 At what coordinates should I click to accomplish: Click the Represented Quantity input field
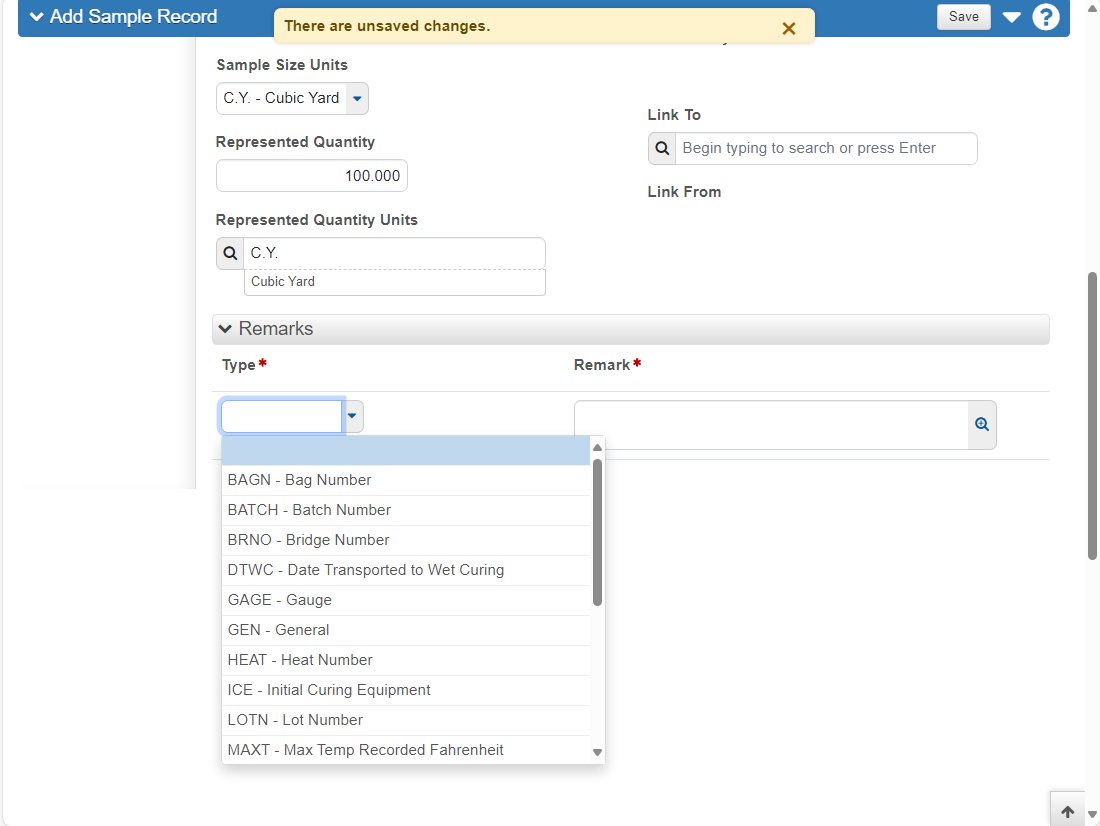pyautogui.click(x=311, y=175)
